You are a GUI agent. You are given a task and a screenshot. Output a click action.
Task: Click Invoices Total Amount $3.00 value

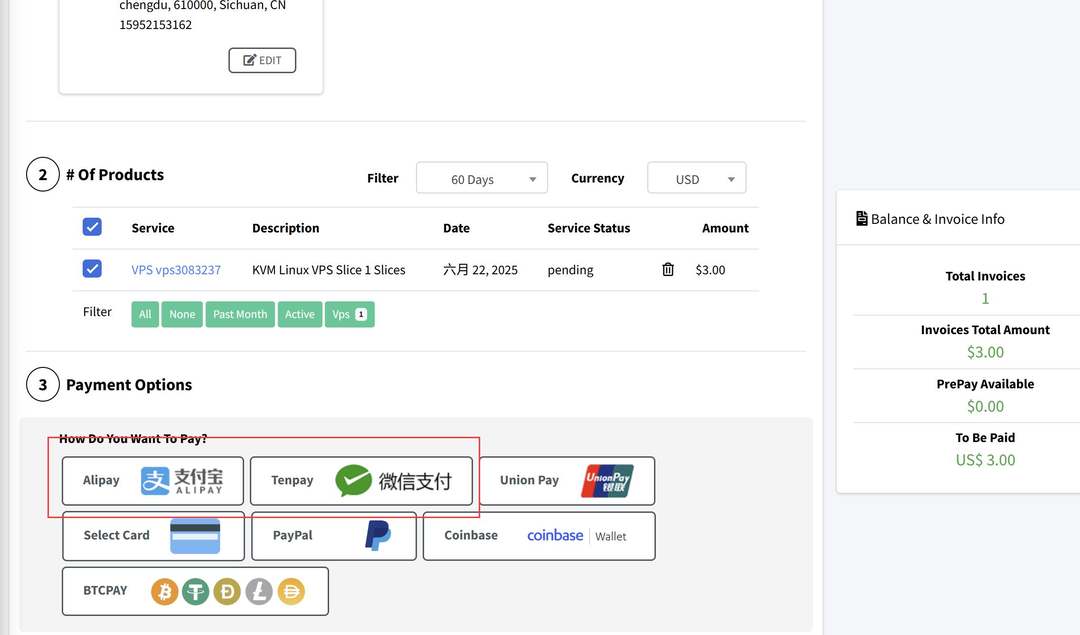coord(985,352)
